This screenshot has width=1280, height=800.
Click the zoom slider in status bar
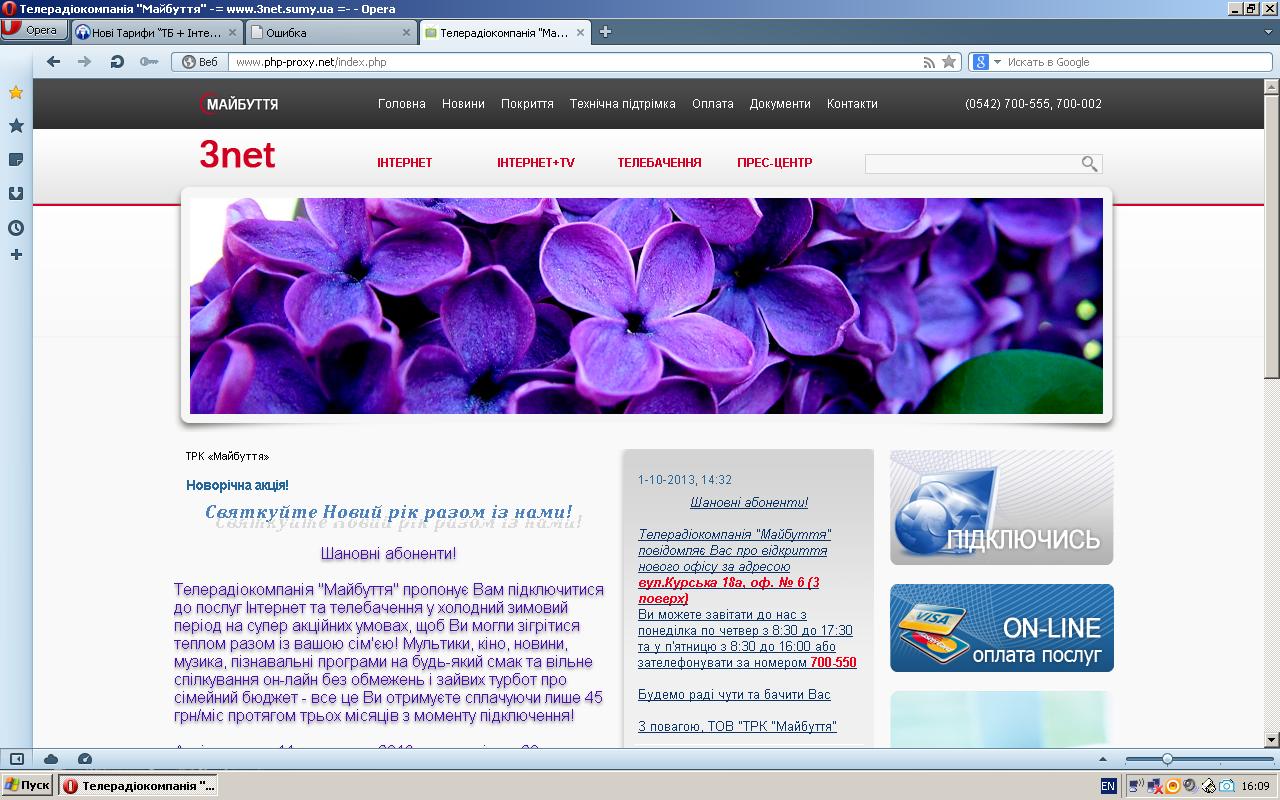coord(1167,759)
